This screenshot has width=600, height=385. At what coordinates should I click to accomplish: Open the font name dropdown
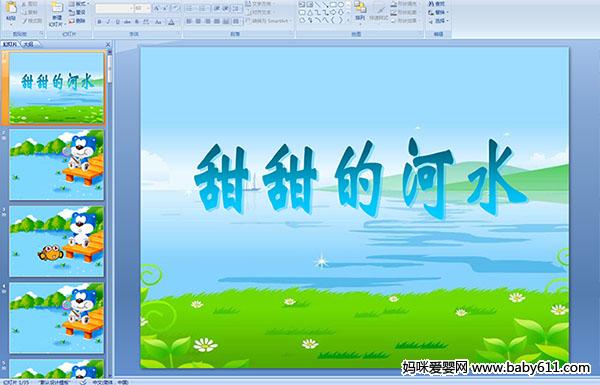click(131, 8)
